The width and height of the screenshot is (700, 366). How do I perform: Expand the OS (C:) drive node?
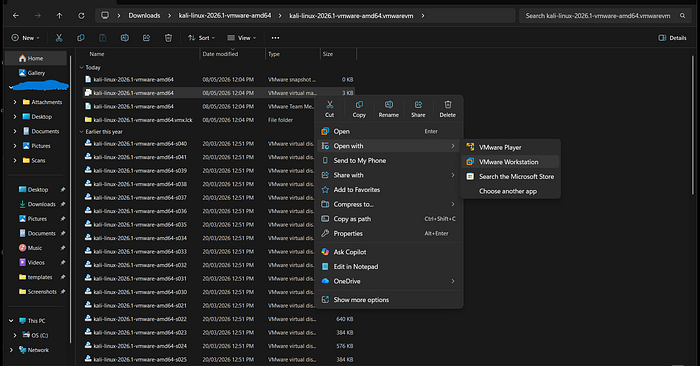15,335
